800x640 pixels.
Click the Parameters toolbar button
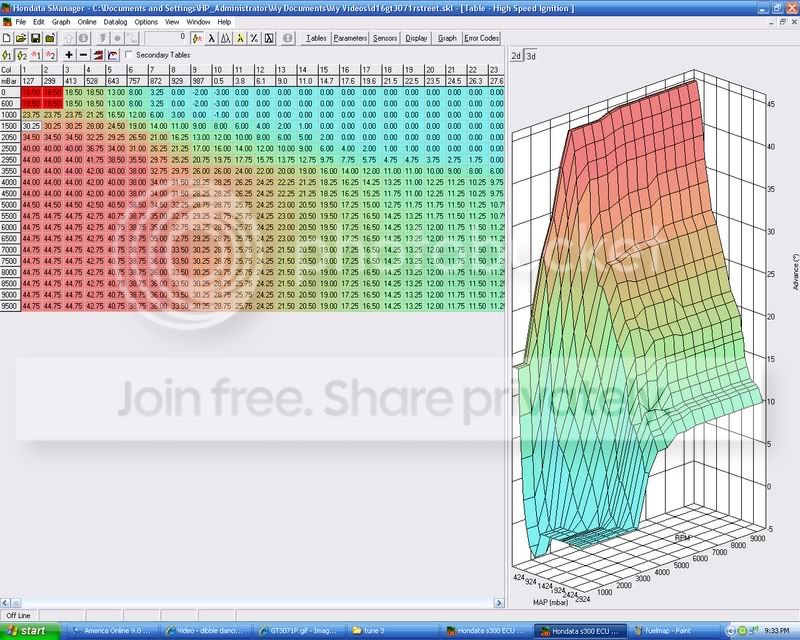tap(350, 38)
